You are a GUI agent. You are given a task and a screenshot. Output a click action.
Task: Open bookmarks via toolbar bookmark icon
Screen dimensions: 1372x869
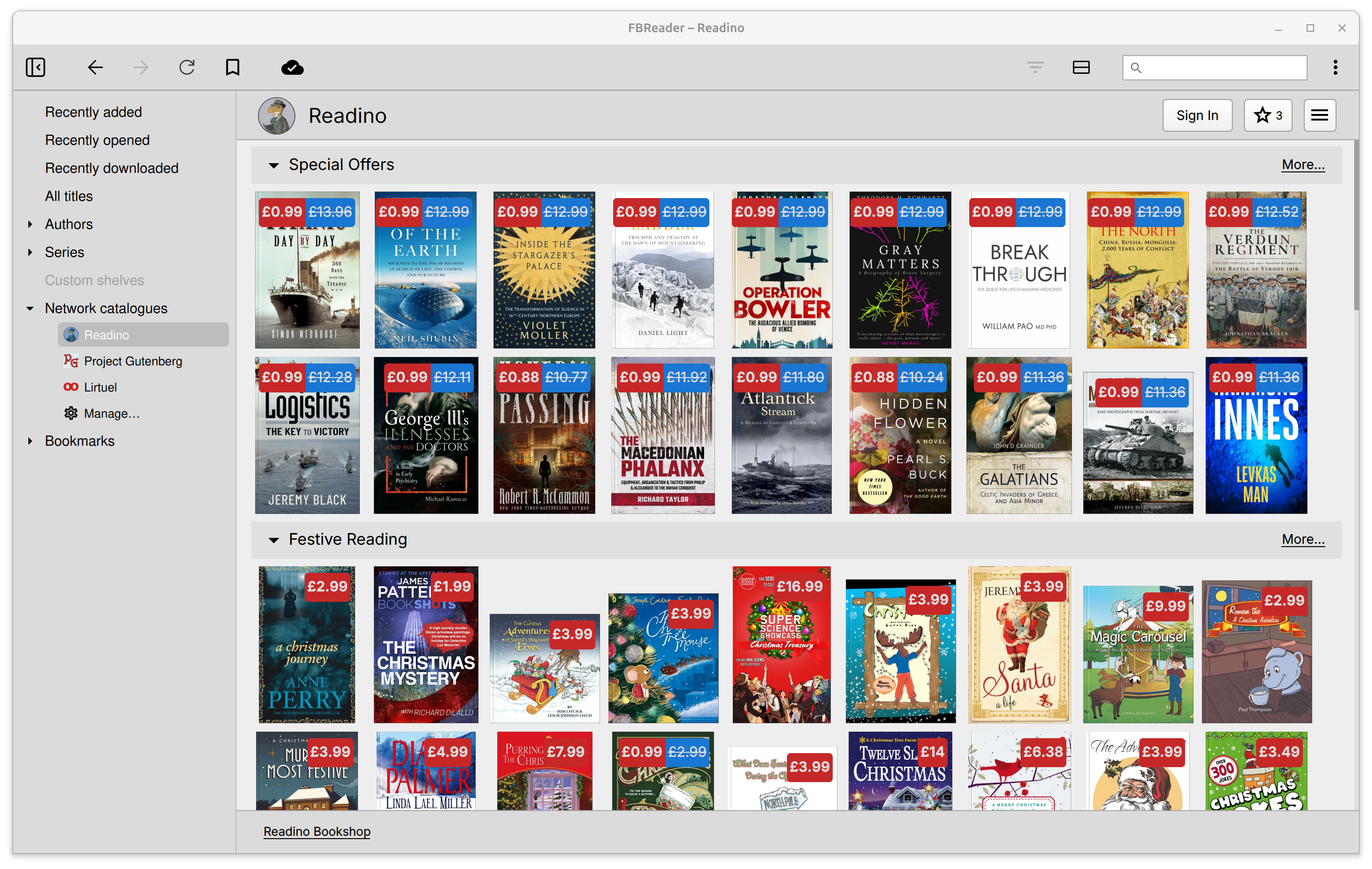(232, 67)
